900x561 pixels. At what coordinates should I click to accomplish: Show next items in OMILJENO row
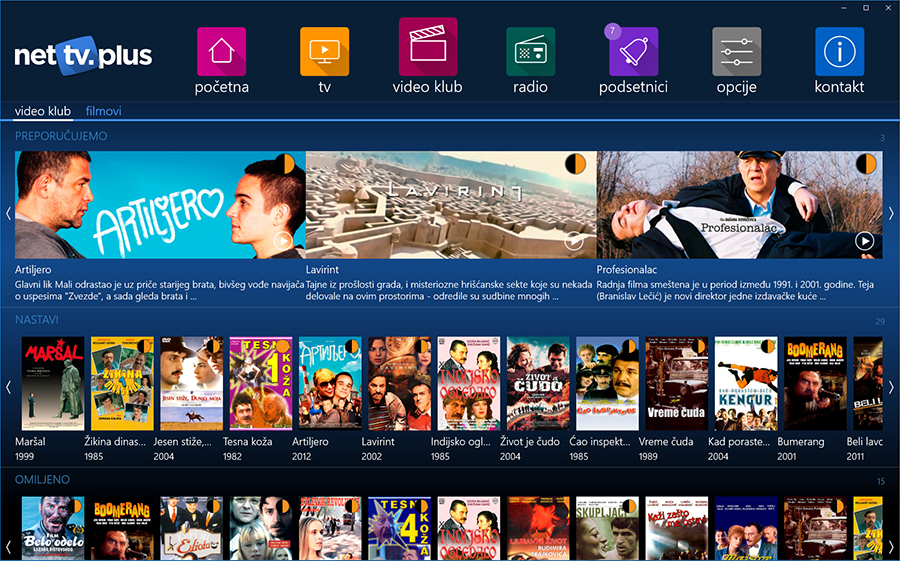[891, 545]
